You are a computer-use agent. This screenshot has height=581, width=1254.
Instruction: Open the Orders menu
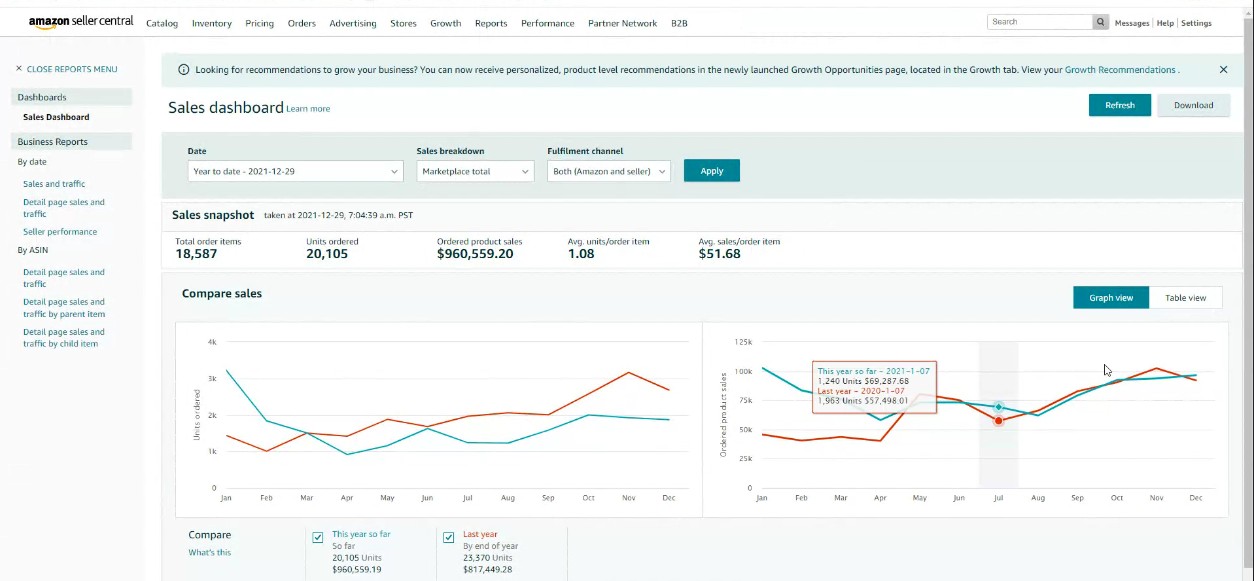click(x=302, y=23)
